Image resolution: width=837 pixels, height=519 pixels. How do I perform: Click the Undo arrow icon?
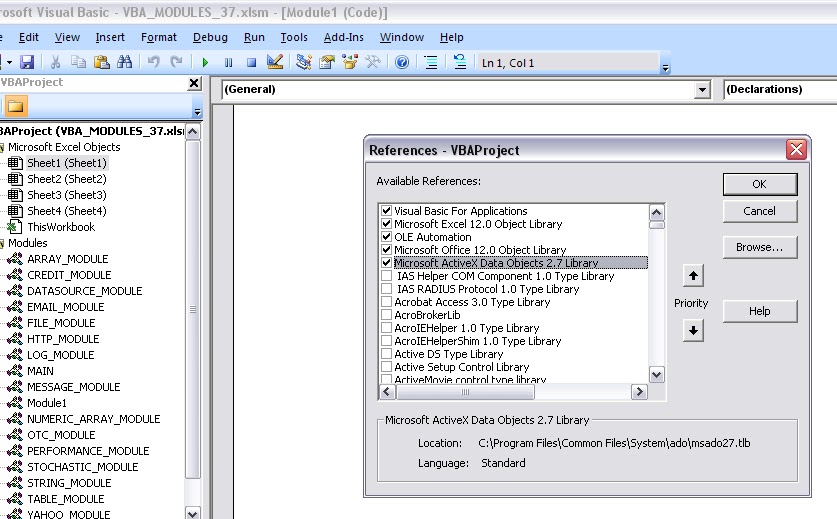pyautogui.click(x=154, y=62)
